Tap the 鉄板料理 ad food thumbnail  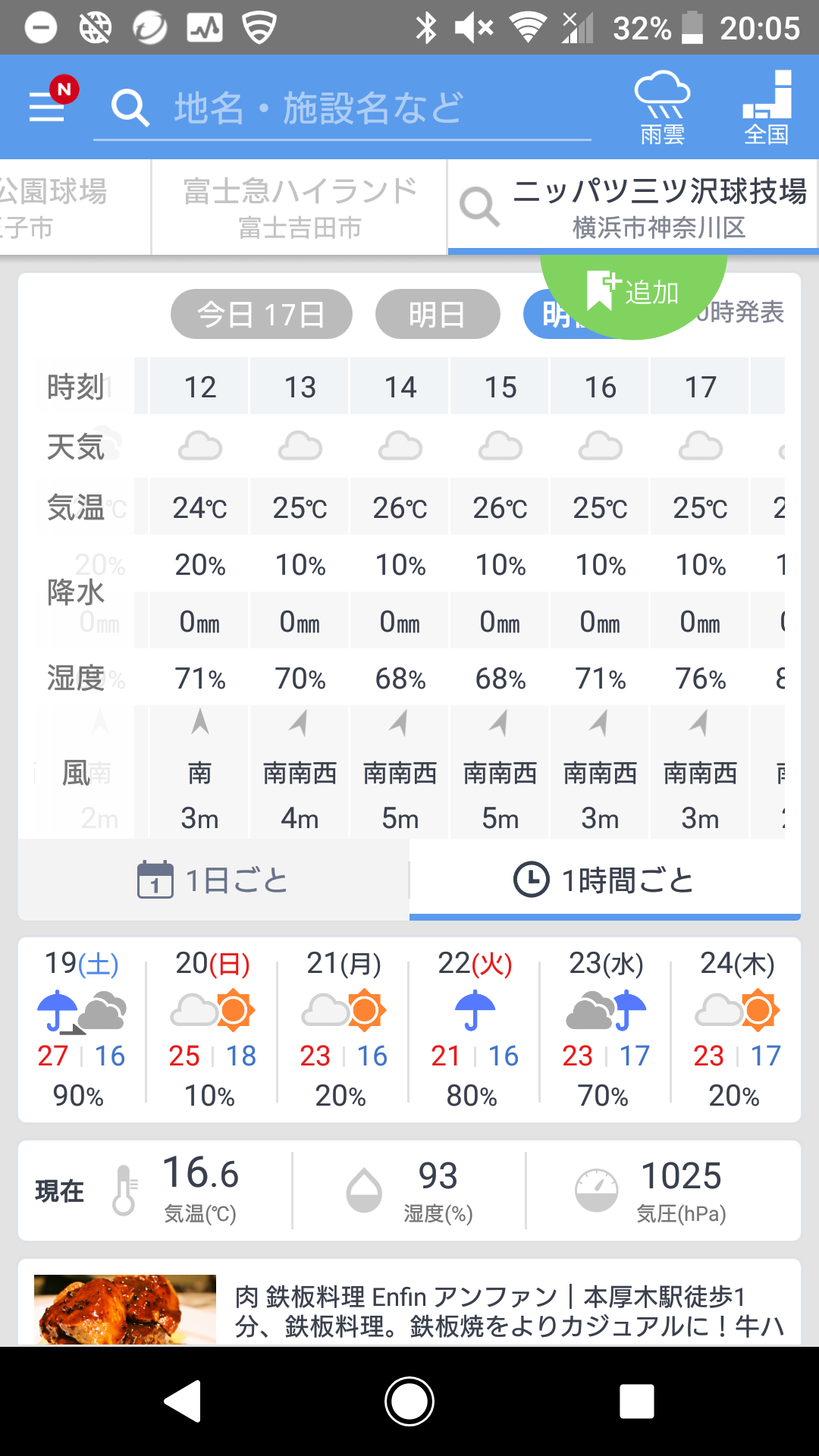(125, 1309)
